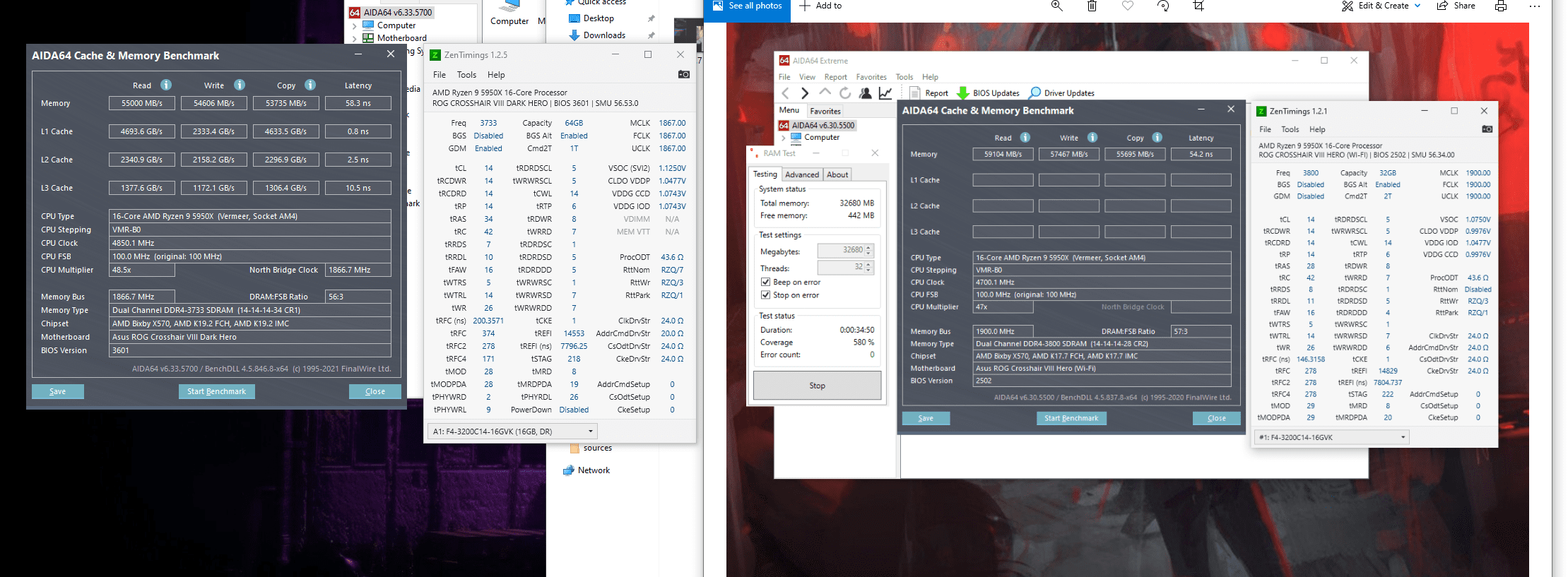Open File menu in ZenTimings 1.2.5
Screen dimensions: 1568x577
pyautogui.click(x=440, y=75)
